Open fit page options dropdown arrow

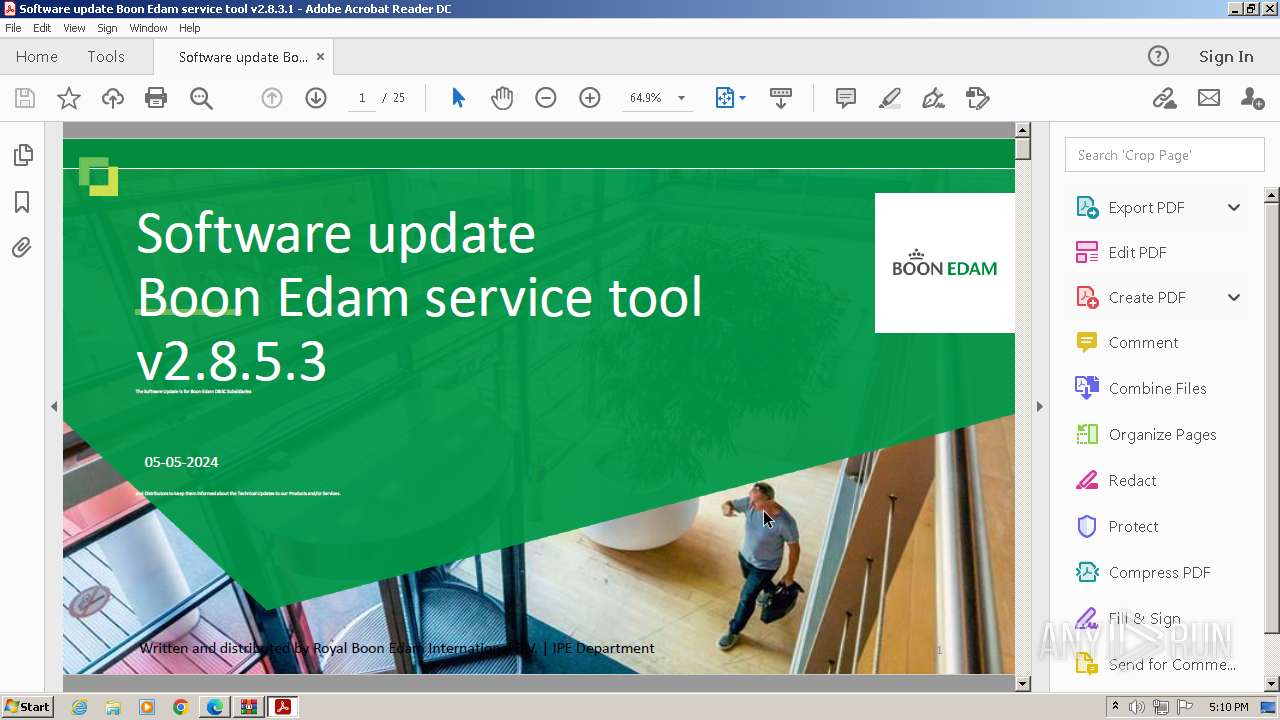click(x=742, y=98)
